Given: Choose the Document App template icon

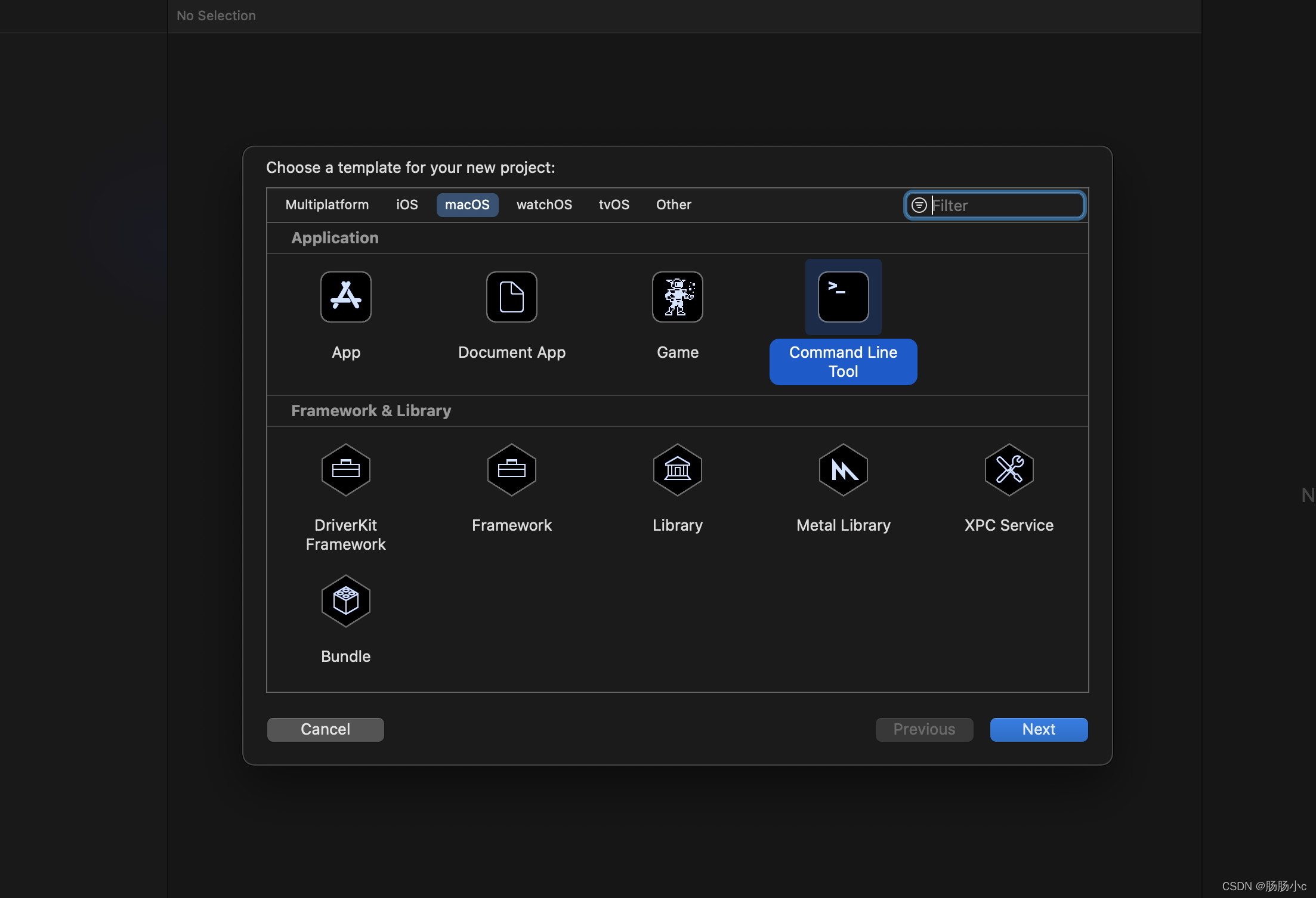Looking at the screenshot, I should pos(512,297).
